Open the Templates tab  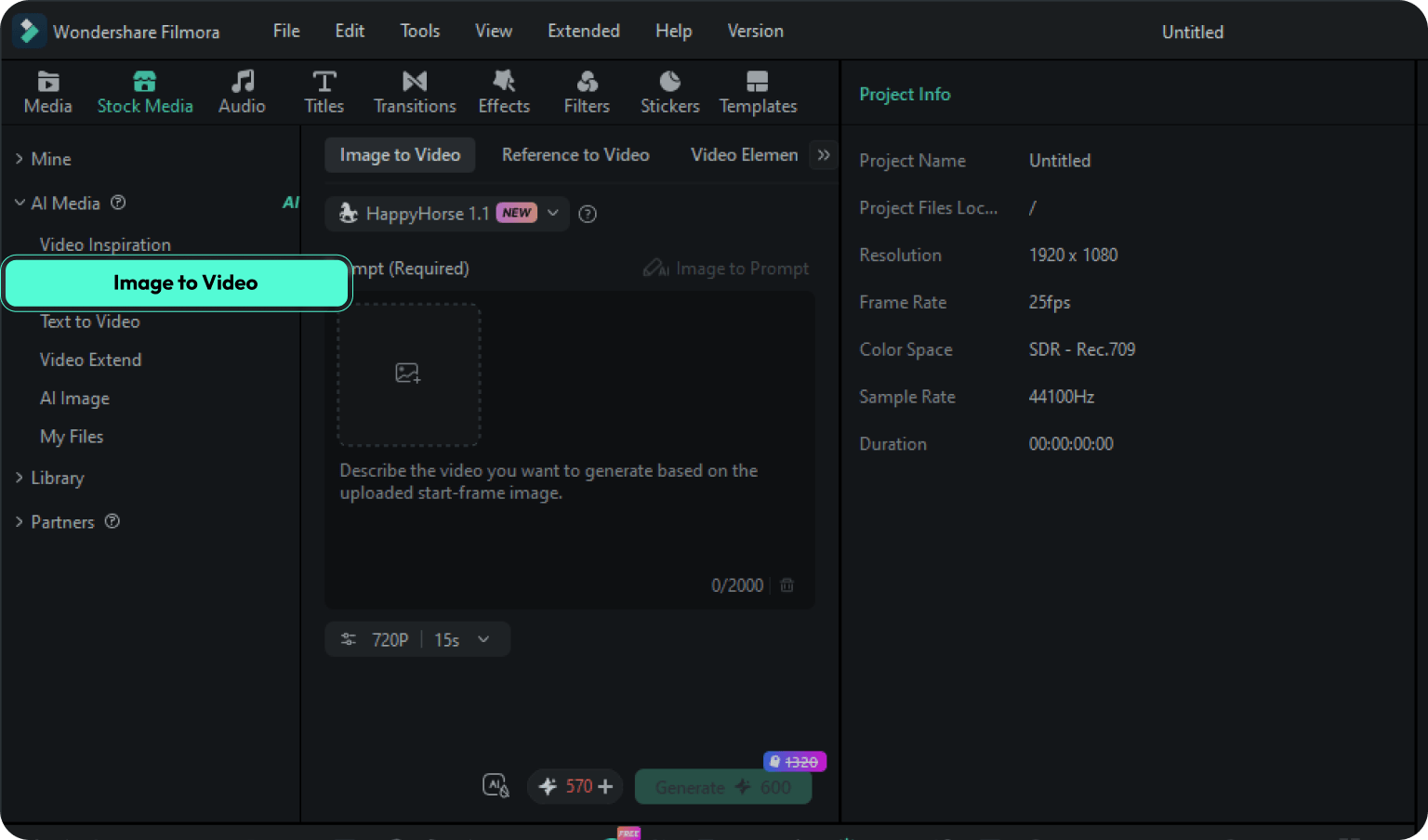click(x=758, y=93)
